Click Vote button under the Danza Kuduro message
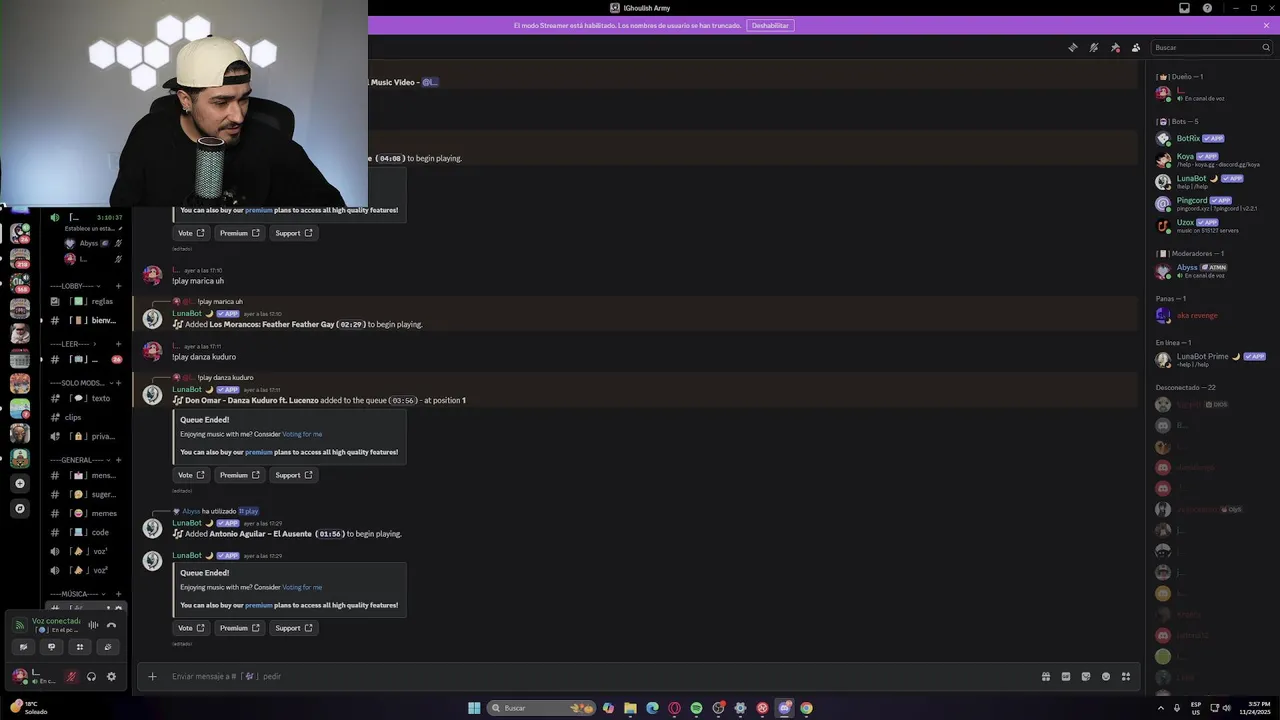This screenshot has width=1280, height=720. point(191,475)
